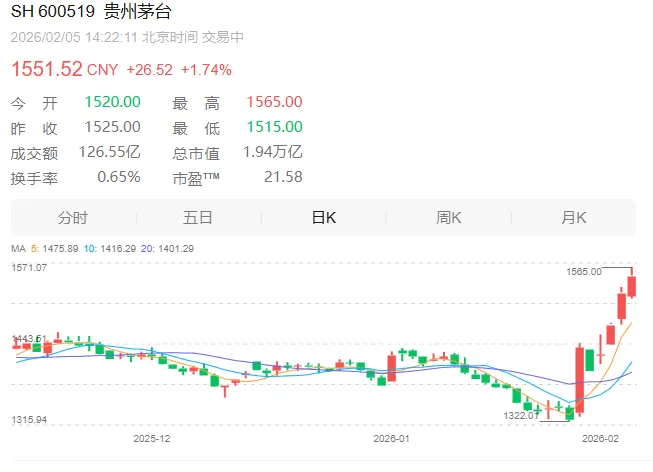This screenshot has height=472, width=653.
Task: Click the 换手率 label
Action: pyautogui.click(x=34, y=179)
